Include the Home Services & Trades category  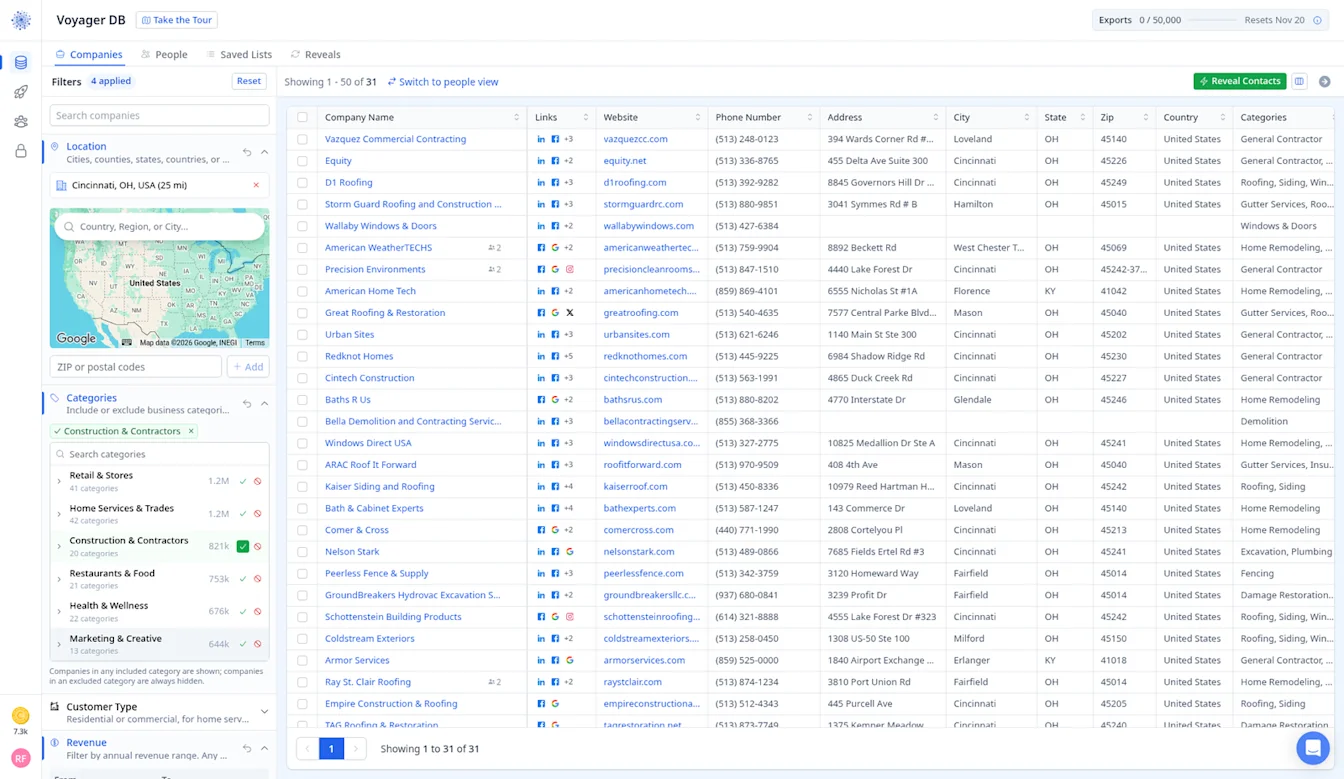(x=243, y=514)
